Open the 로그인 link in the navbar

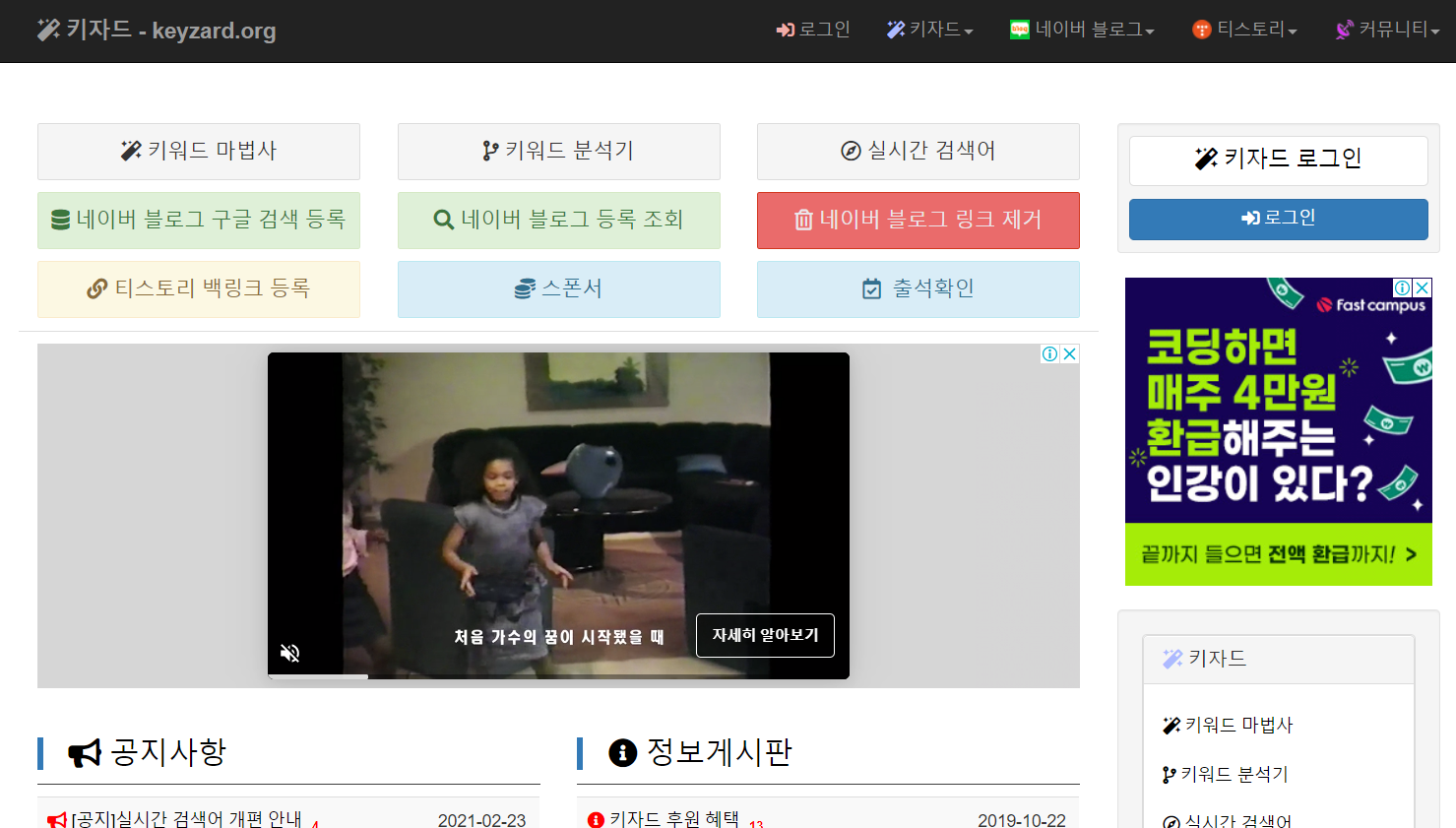click(813, 30)
